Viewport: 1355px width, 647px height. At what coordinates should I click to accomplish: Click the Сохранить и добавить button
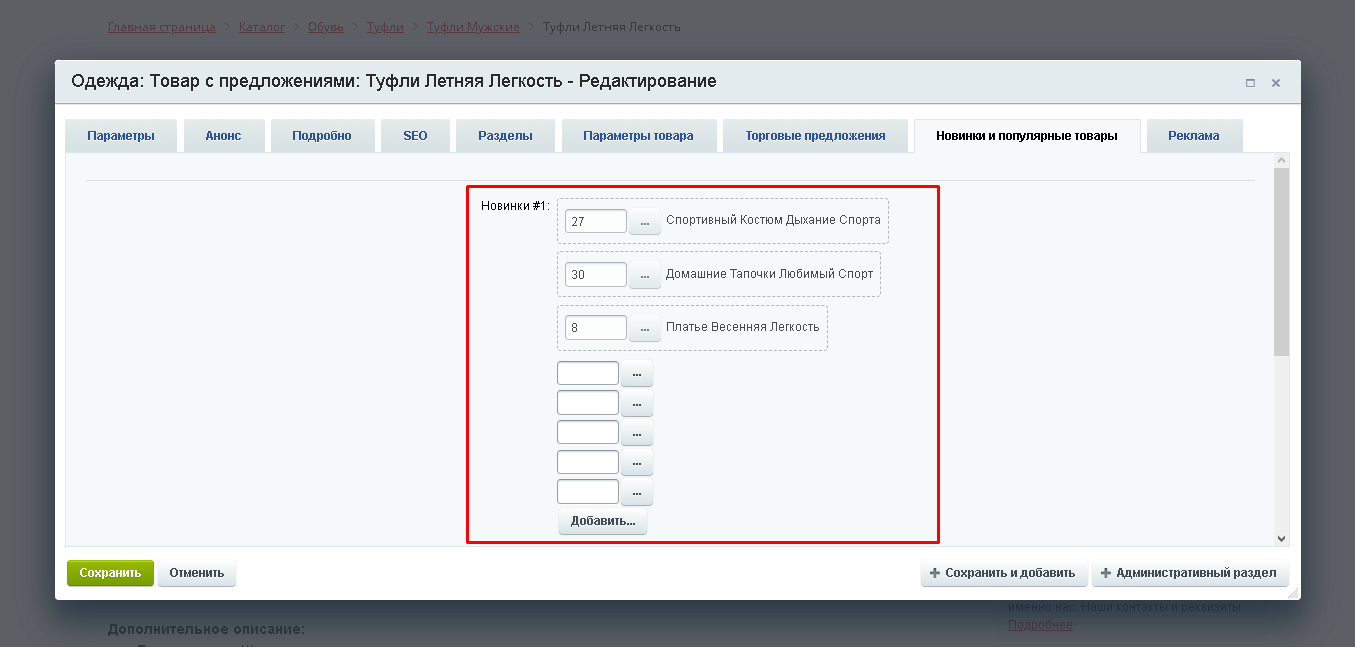(x=1003, y=573)
